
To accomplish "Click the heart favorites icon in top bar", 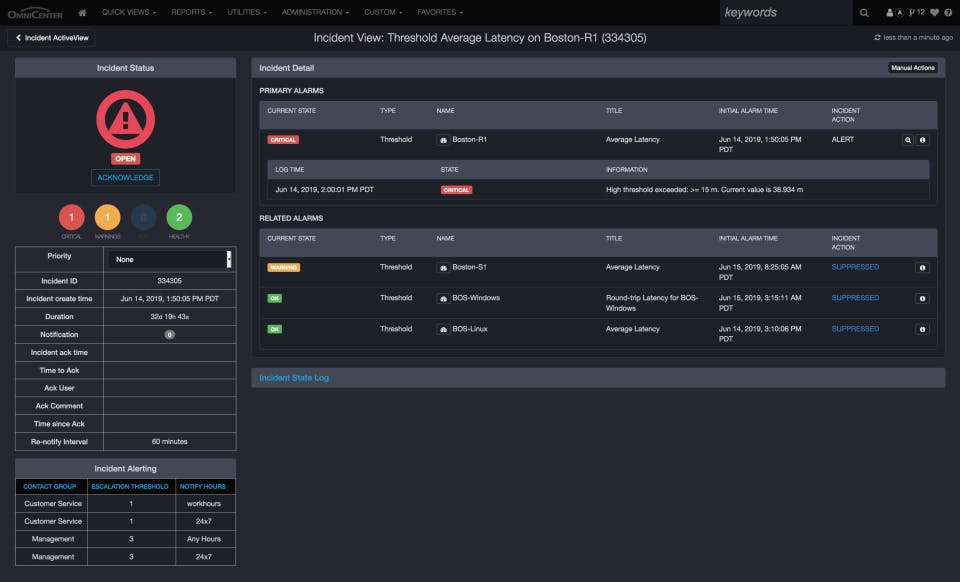I will coord(934,12).
